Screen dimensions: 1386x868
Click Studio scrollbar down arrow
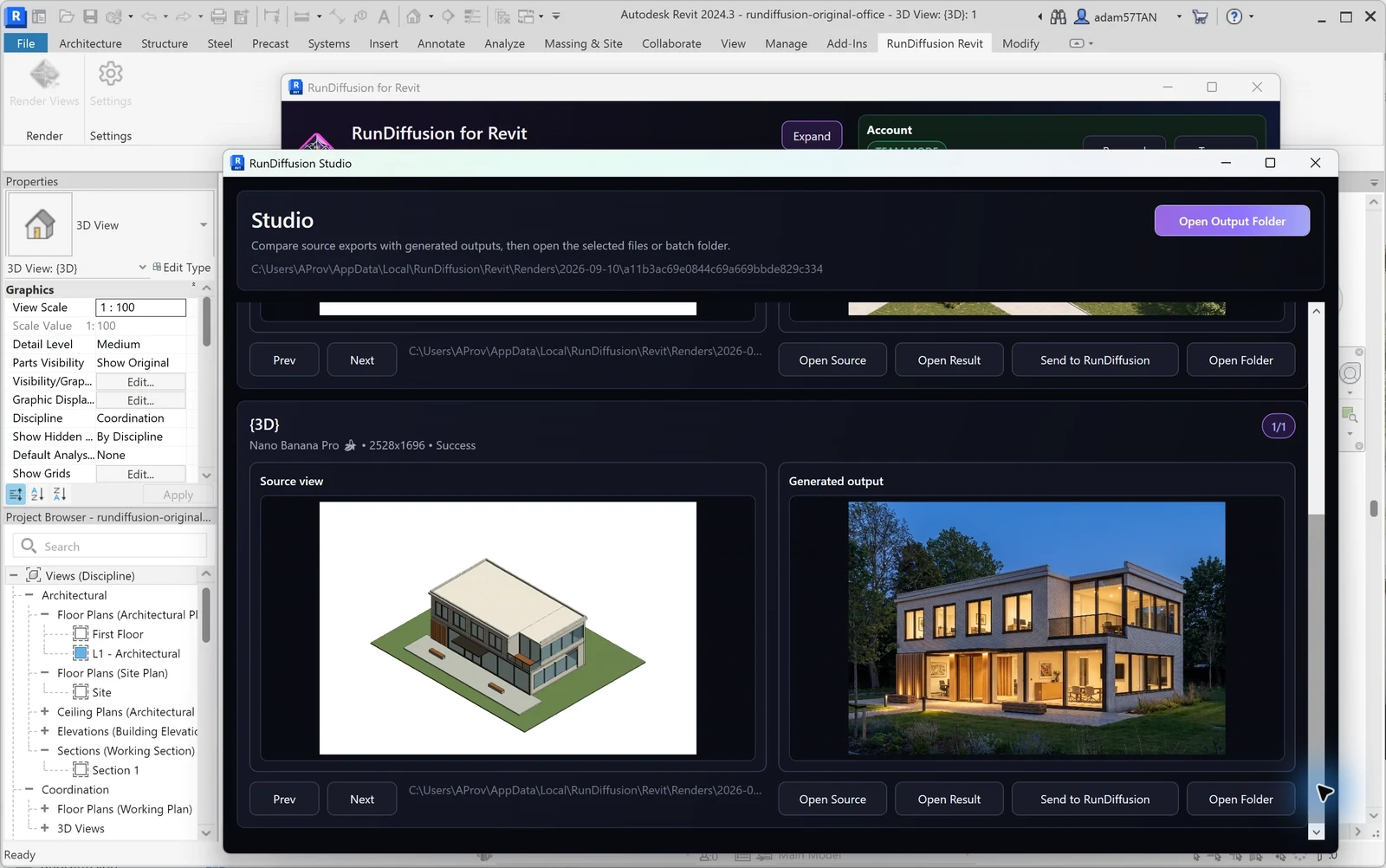1316,832
